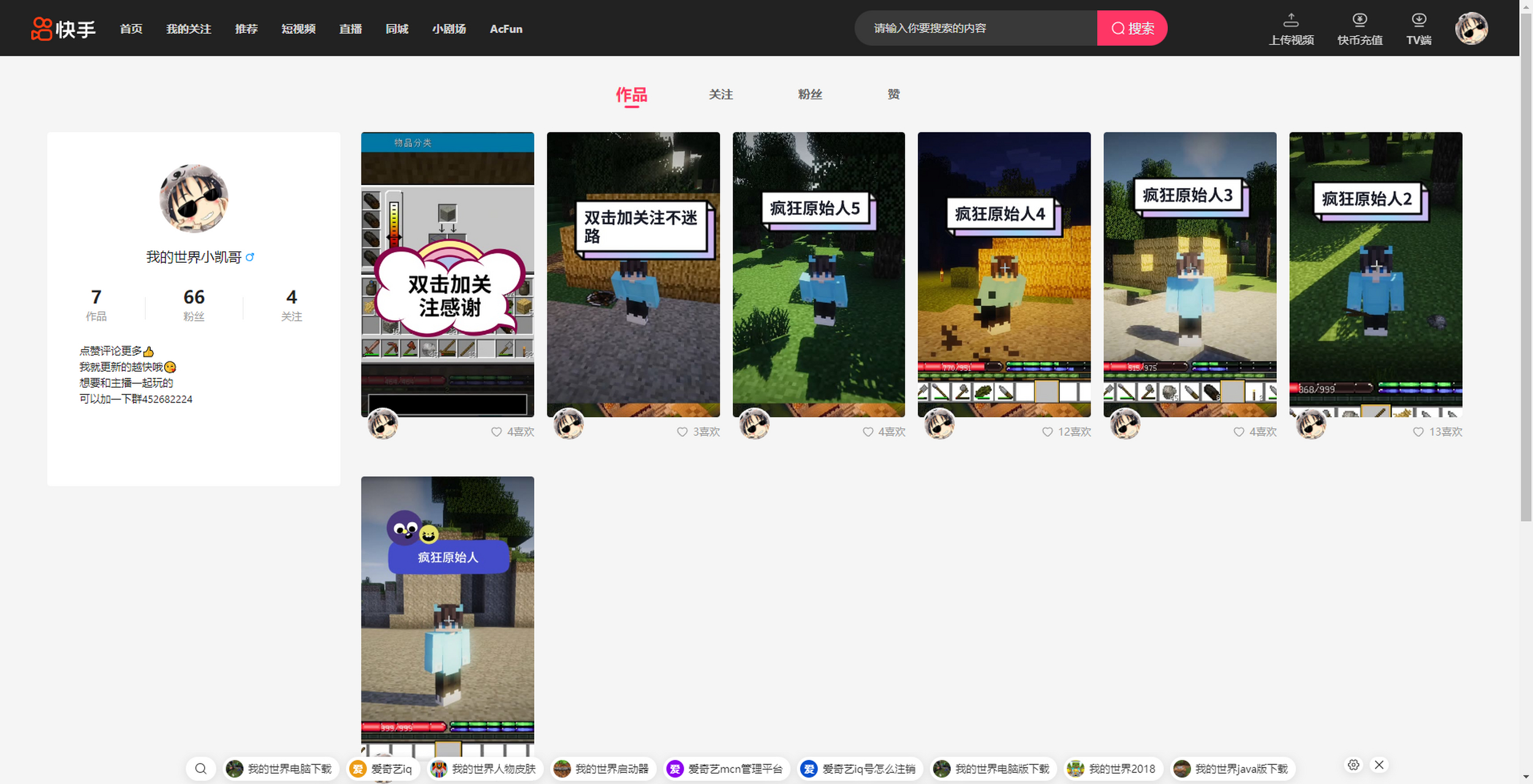
Task: Click the Kuaishou logo
Action: (x=63, y=29)
